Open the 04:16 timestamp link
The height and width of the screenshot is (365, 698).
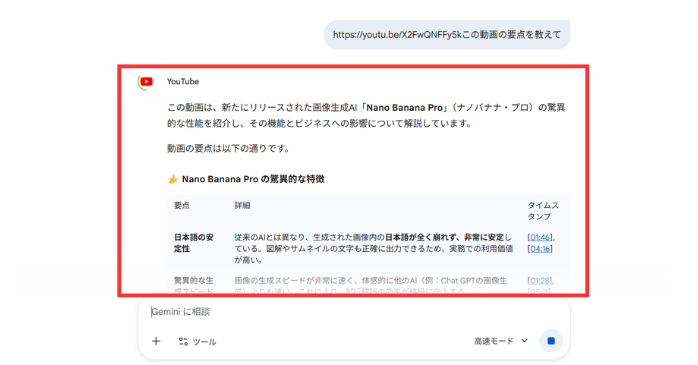tap(540, 249)
